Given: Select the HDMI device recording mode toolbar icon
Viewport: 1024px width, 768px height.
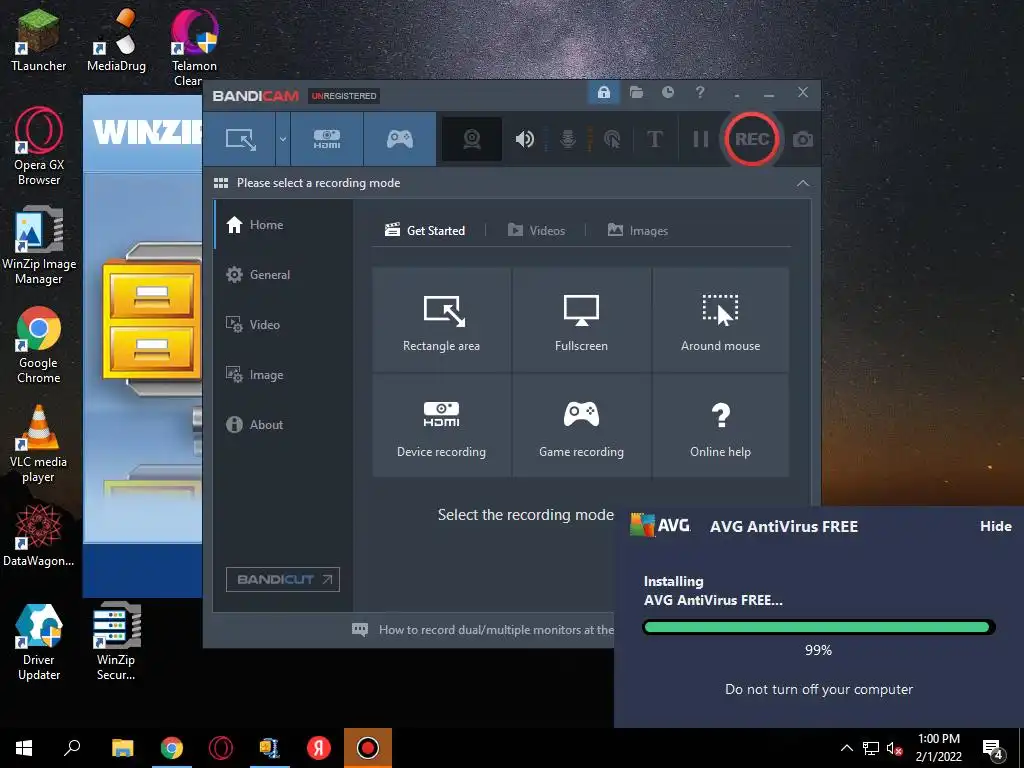Looking at the screenshot, I should click(x=327, y=139).
